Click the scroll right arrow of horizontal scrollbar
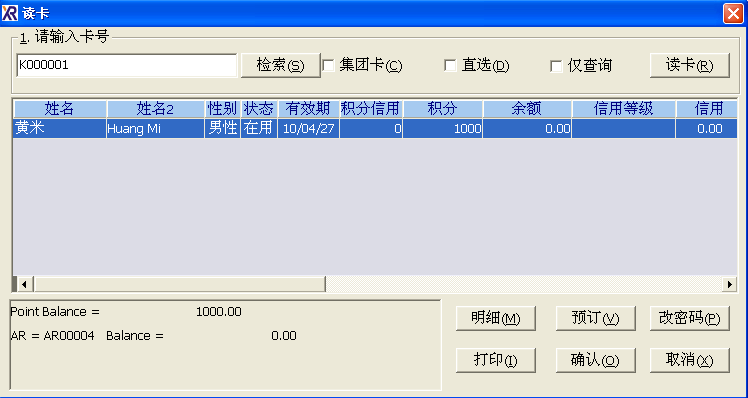This screenshot has height=398, width=748. [x=729, y=285]
